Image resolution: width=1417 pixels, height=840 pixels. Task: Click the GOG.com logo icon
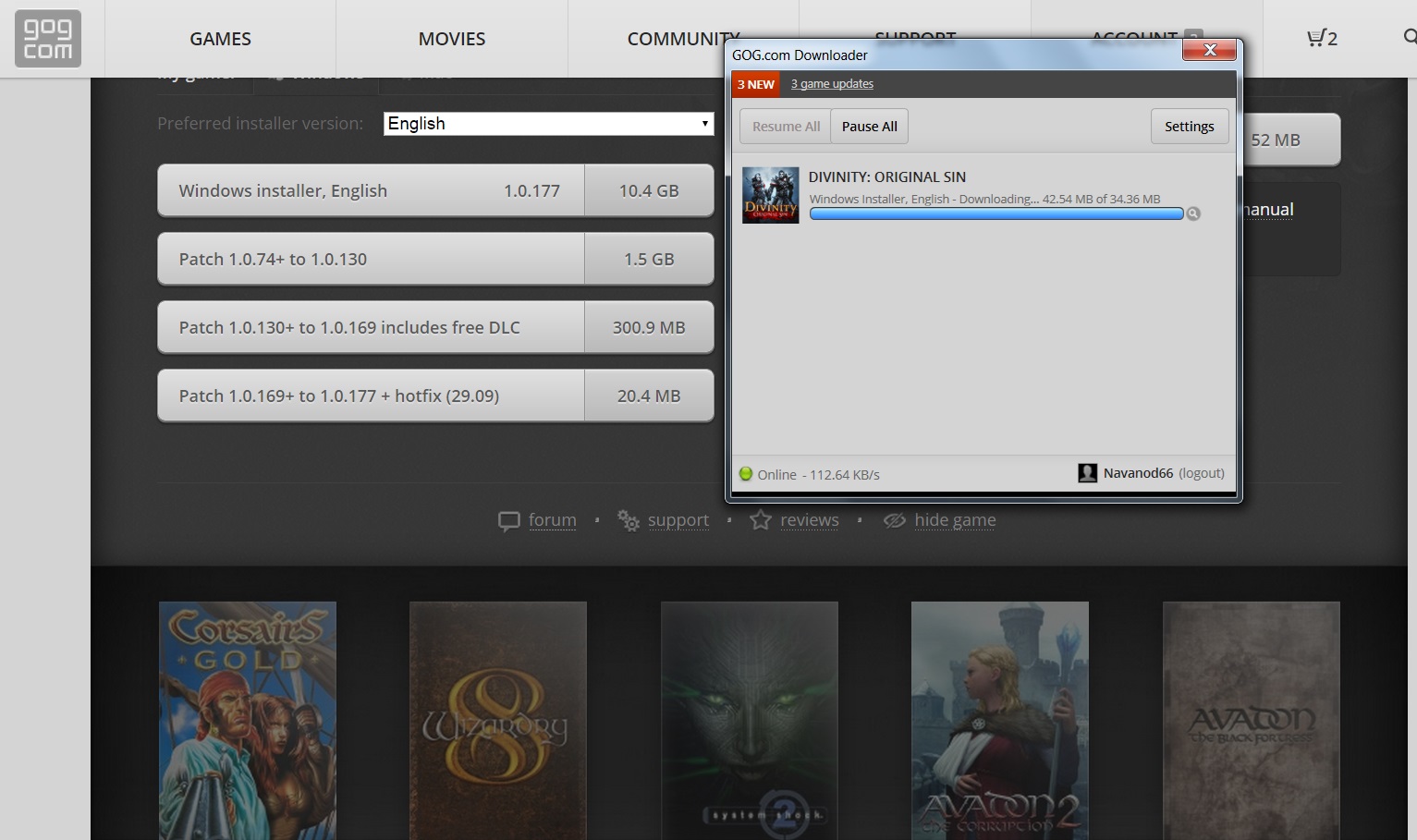pyautogui.click(x=48, y=39)
